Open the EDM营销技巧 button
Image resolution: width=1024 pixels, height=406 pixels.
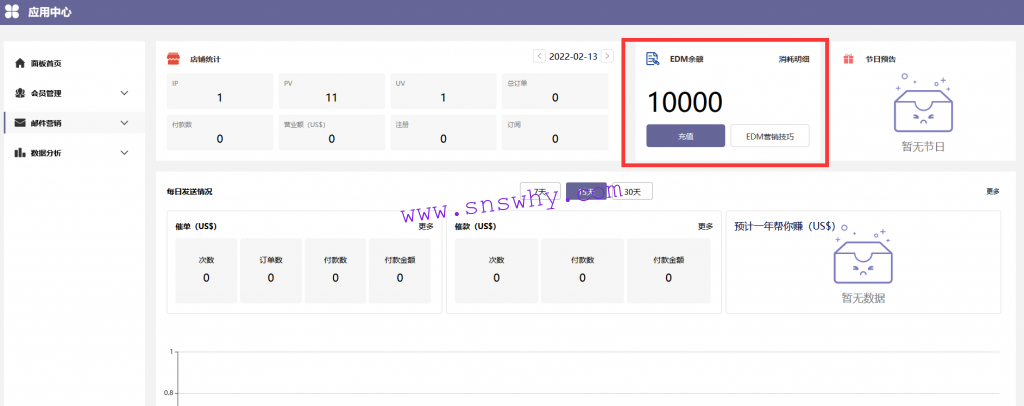pyautogui.click(x=769, y=136)
